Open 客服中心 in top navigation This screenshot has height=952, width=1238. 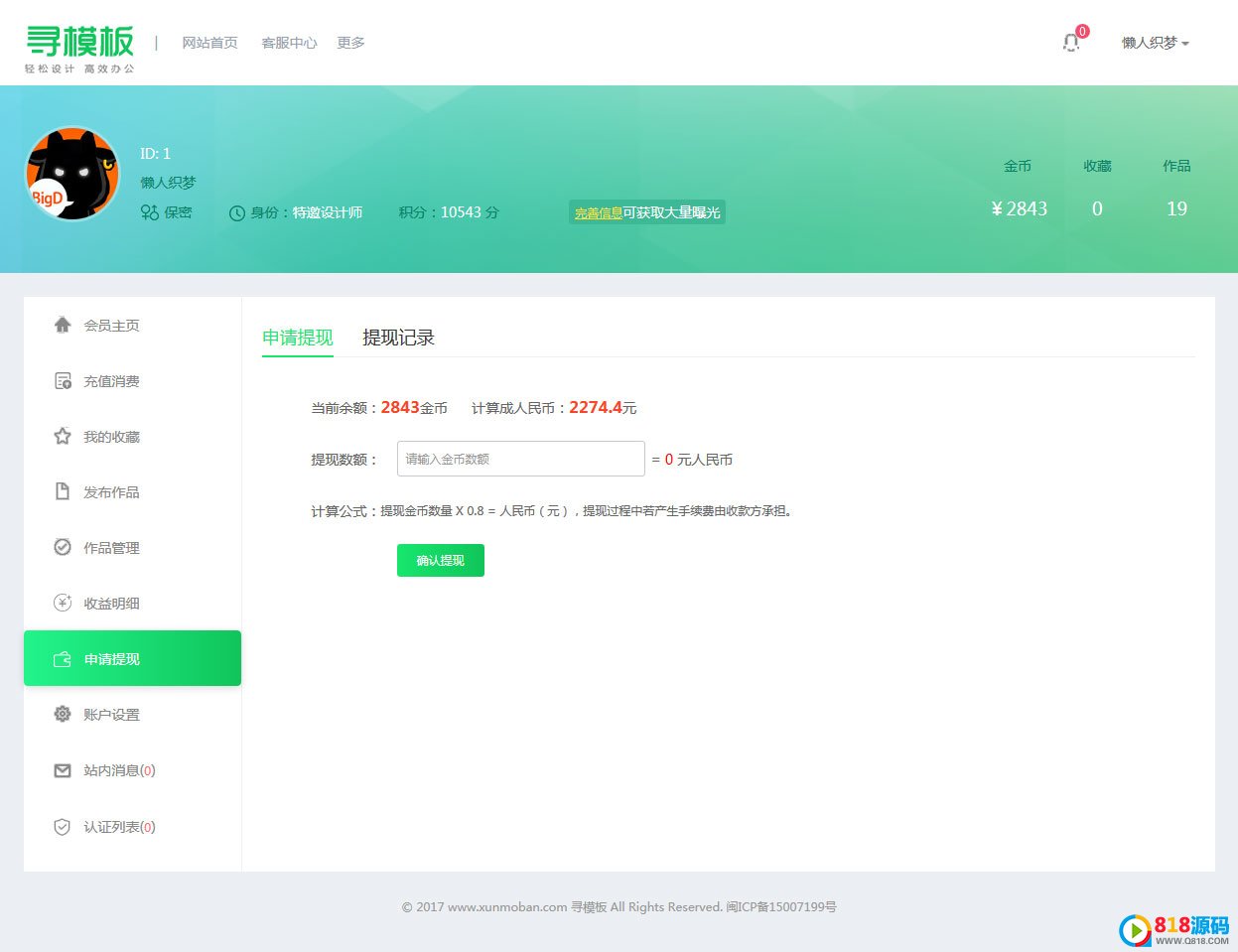tap(289, 43)
